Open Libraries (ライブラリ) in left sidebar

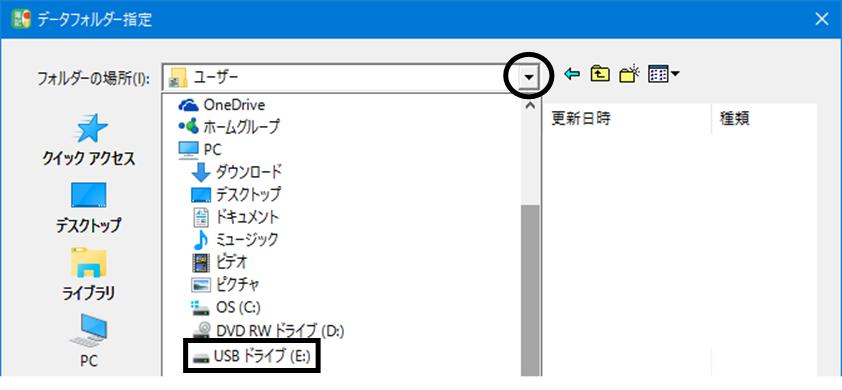[x=89, y=275]
